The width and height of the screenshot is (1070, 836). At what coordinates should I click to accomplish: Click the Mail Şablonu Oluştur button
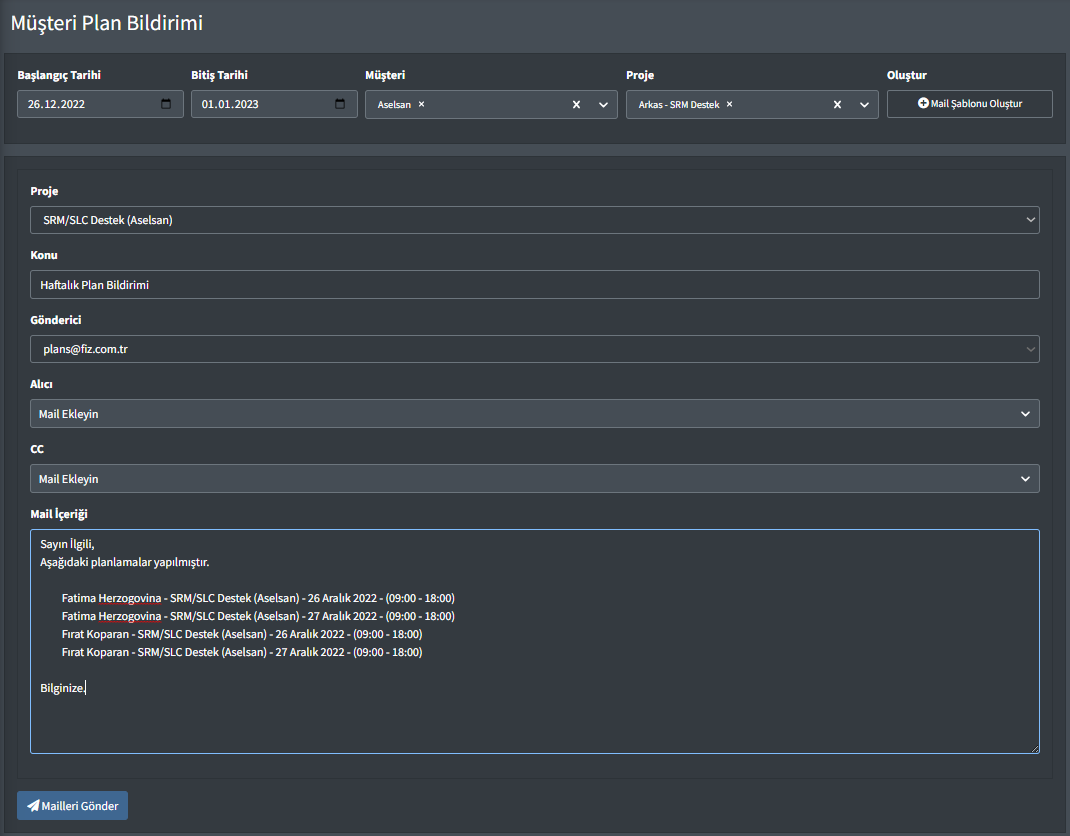tap(970, 104)
